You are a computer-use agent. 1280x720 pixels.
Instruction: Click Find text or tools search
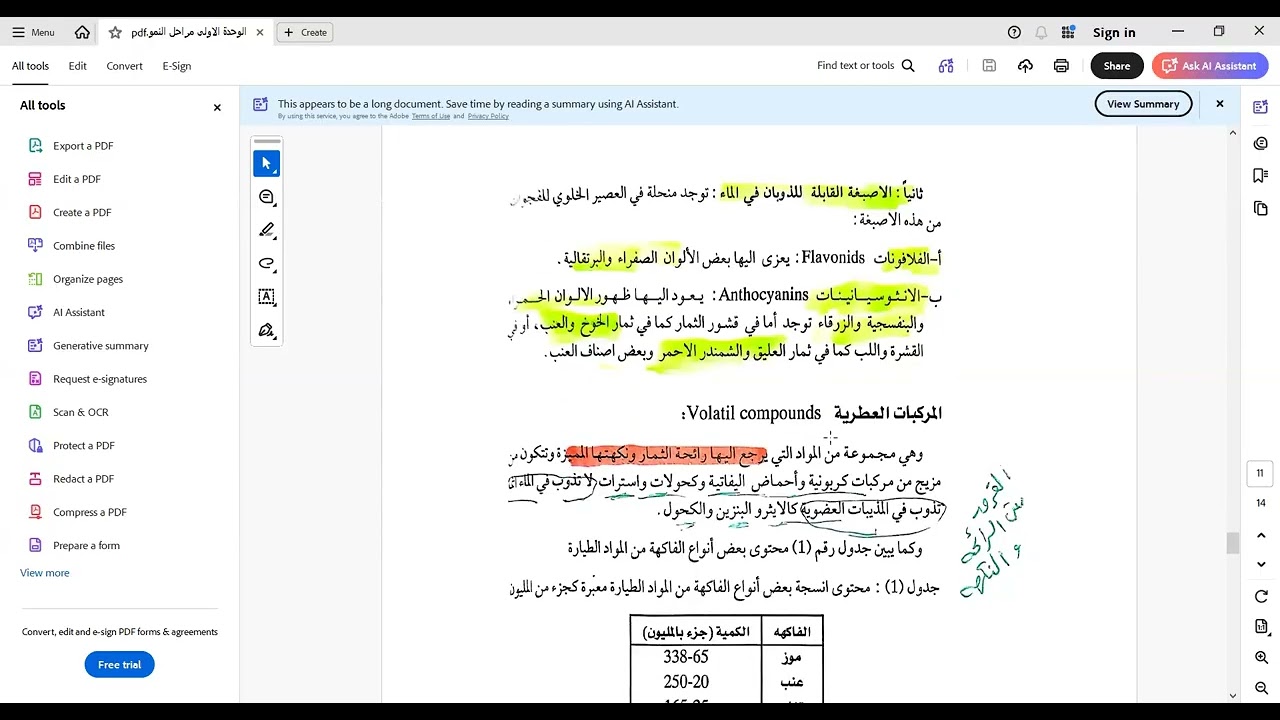pos(866,66)
